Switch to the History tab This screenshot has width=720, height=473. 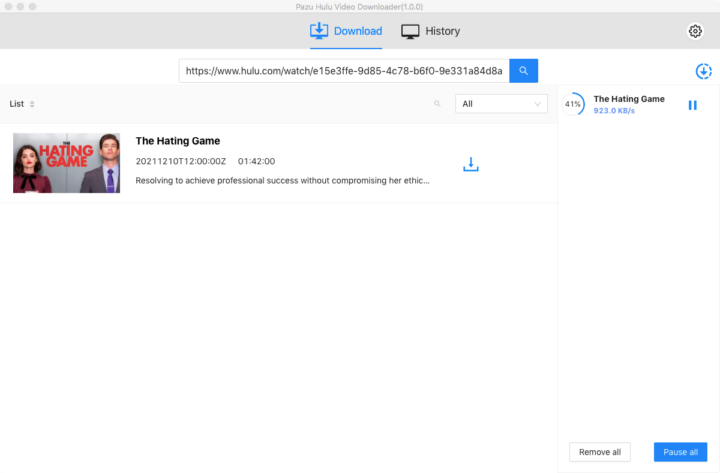[430, 31]
